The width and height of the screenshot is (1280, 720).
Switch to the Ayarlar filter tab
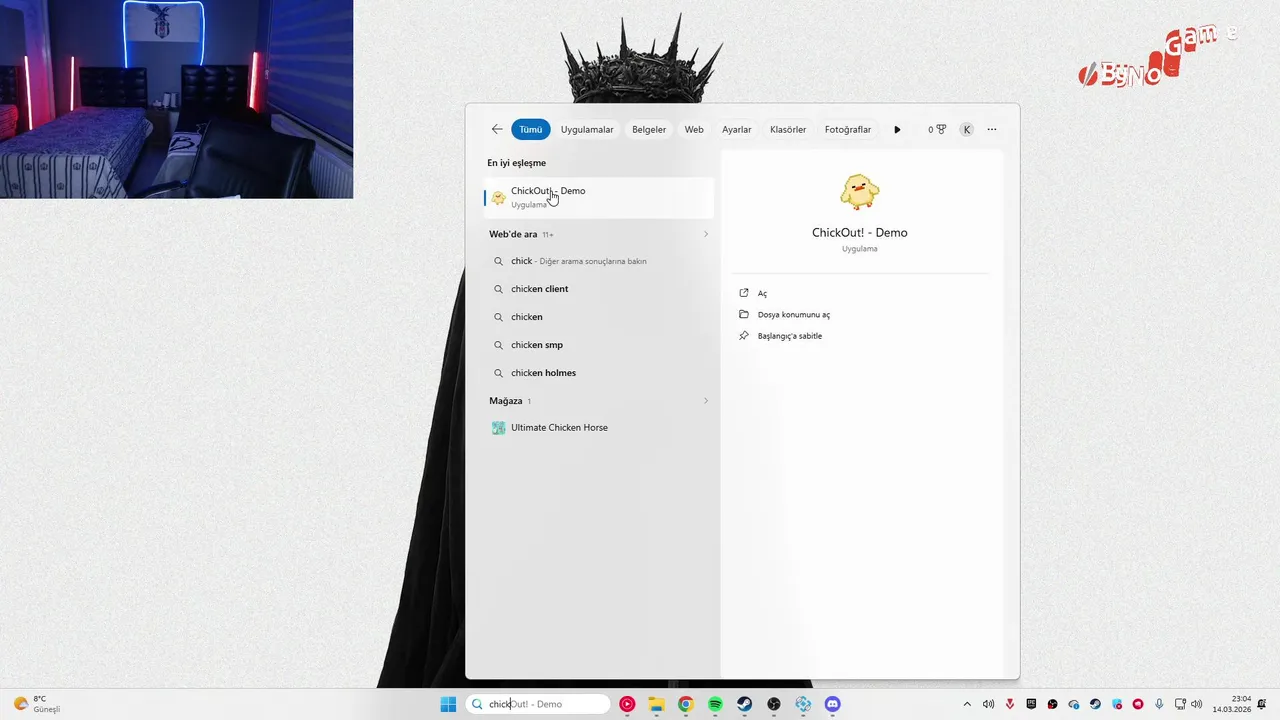pos(737,129)
